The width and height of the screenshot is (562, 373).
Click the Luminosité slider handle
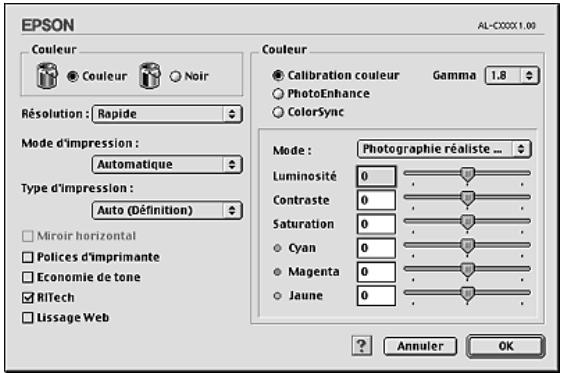point(467,174)
